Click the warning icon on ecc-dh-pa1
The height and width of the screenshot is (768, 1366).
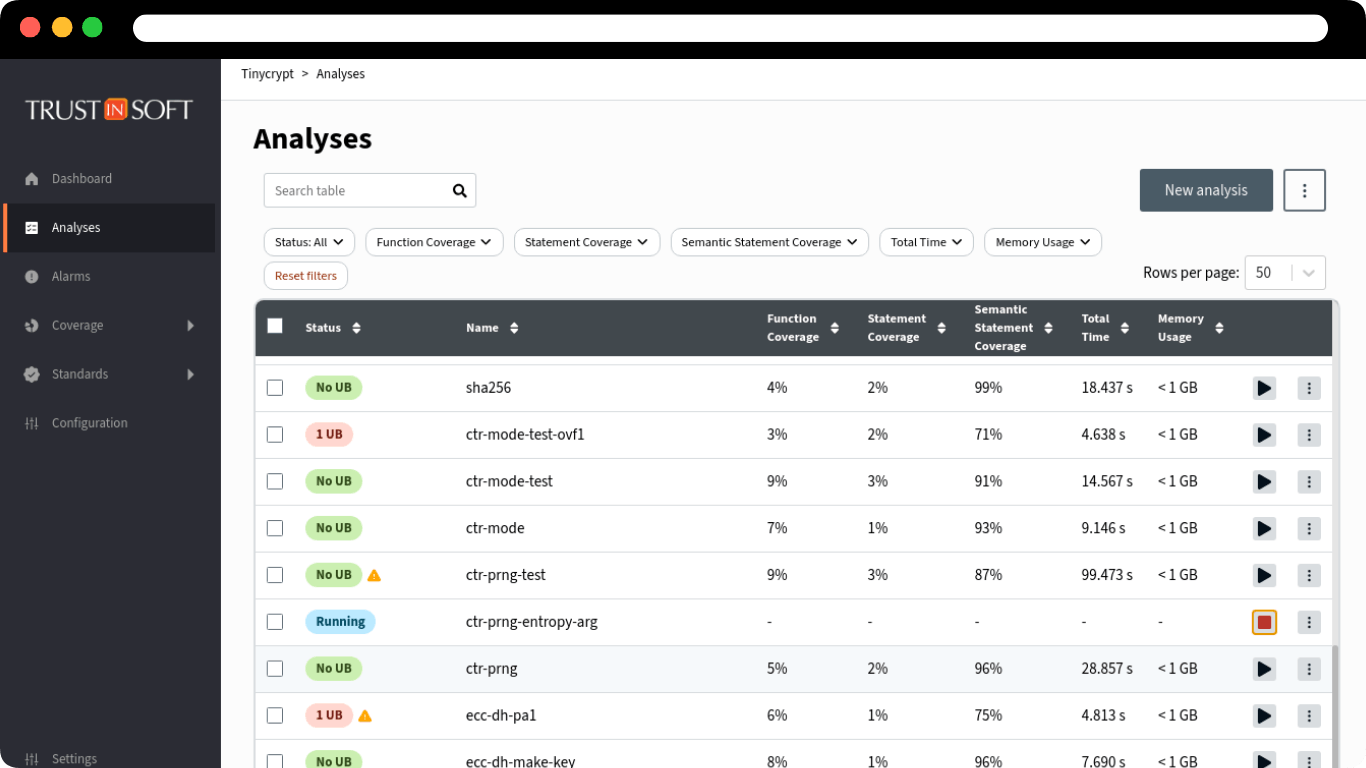[x=365, y=716]
